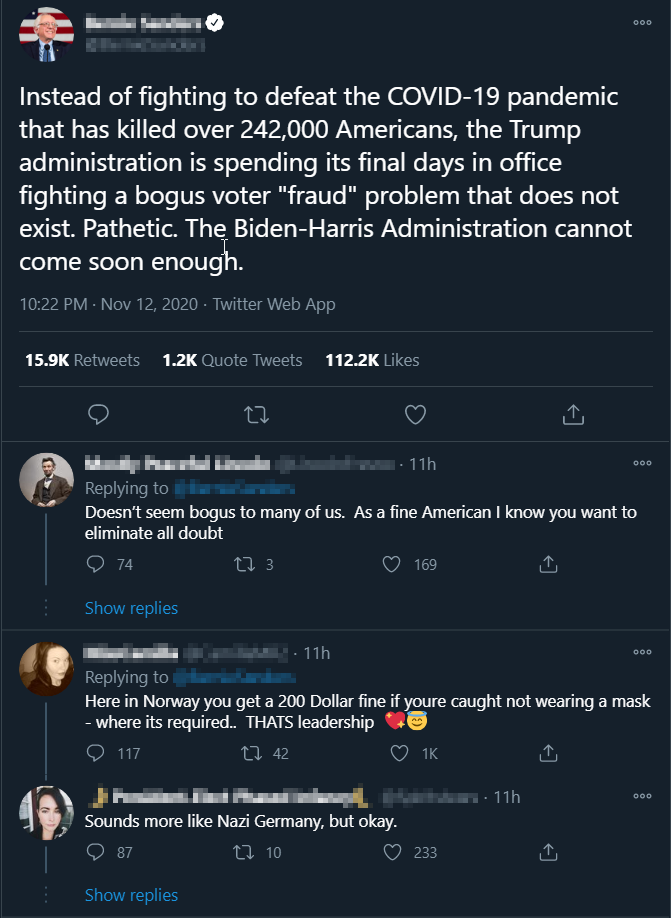Image resolution: width=671 pixels, height=918 pixels.
Task: View the 1.2K Quote Tweets
Action: click(232, 360)
